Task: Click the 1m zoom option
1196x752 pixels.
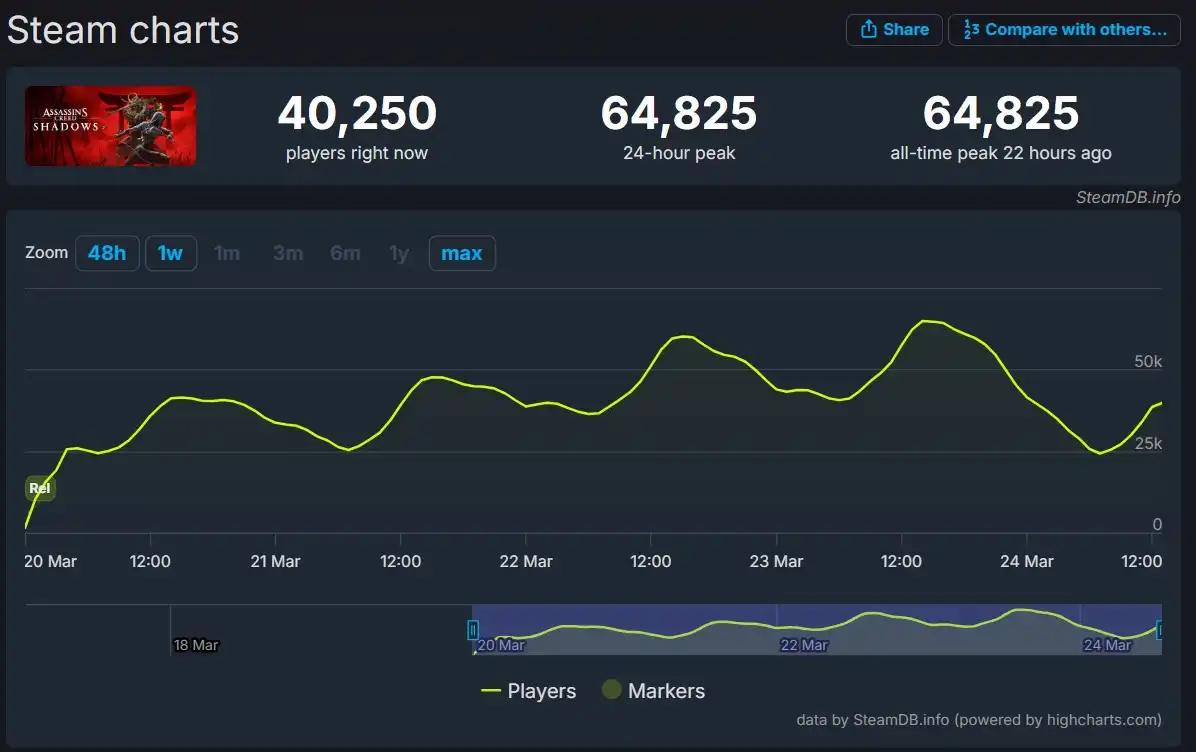Action: pos(228,253)
